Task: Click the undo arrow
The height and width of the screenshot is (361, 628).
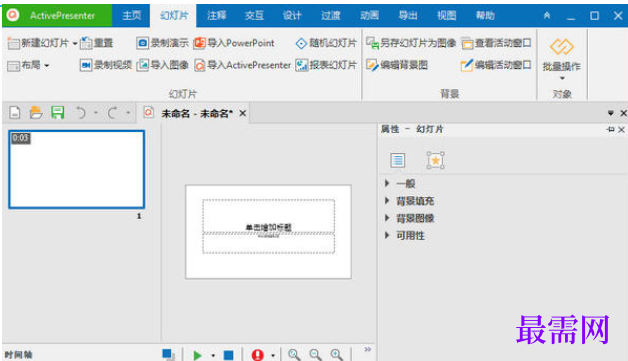Action: coord(81,113)
